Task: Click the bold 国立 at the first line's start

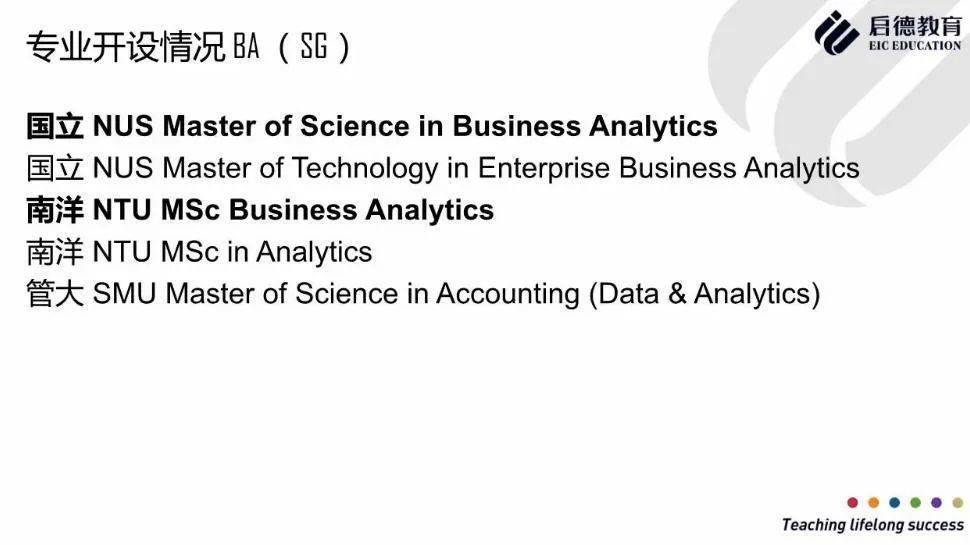Action: pyautogui.click(x=55, y=126)
